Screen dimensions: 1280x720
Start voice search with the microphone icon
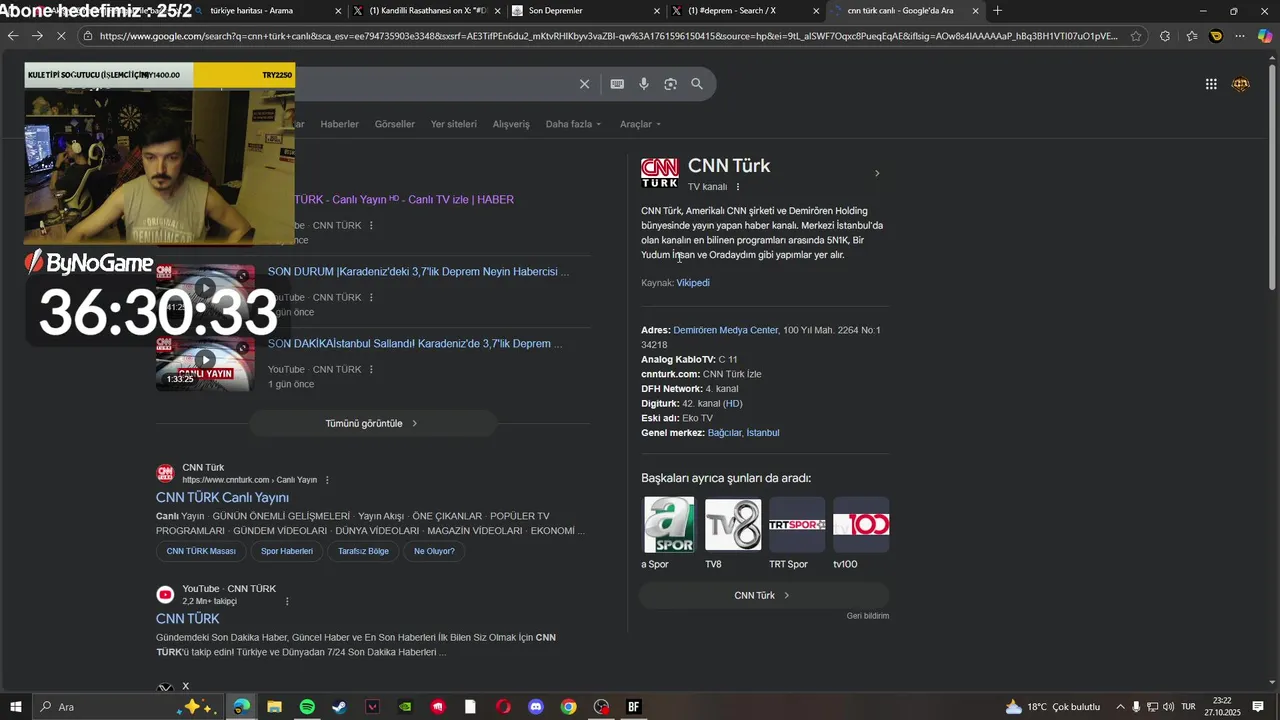[x=644, y=84]
